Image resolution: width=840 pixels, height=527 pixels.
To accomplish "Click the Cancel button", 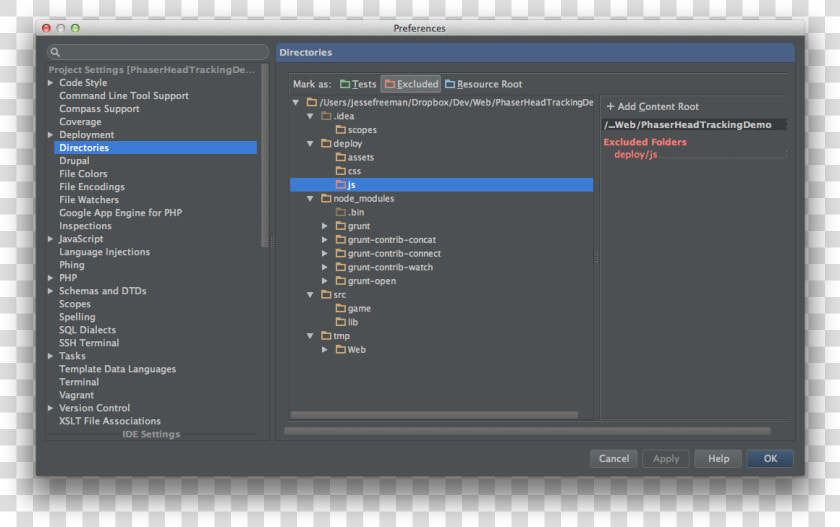I will (x=614, y=458).
